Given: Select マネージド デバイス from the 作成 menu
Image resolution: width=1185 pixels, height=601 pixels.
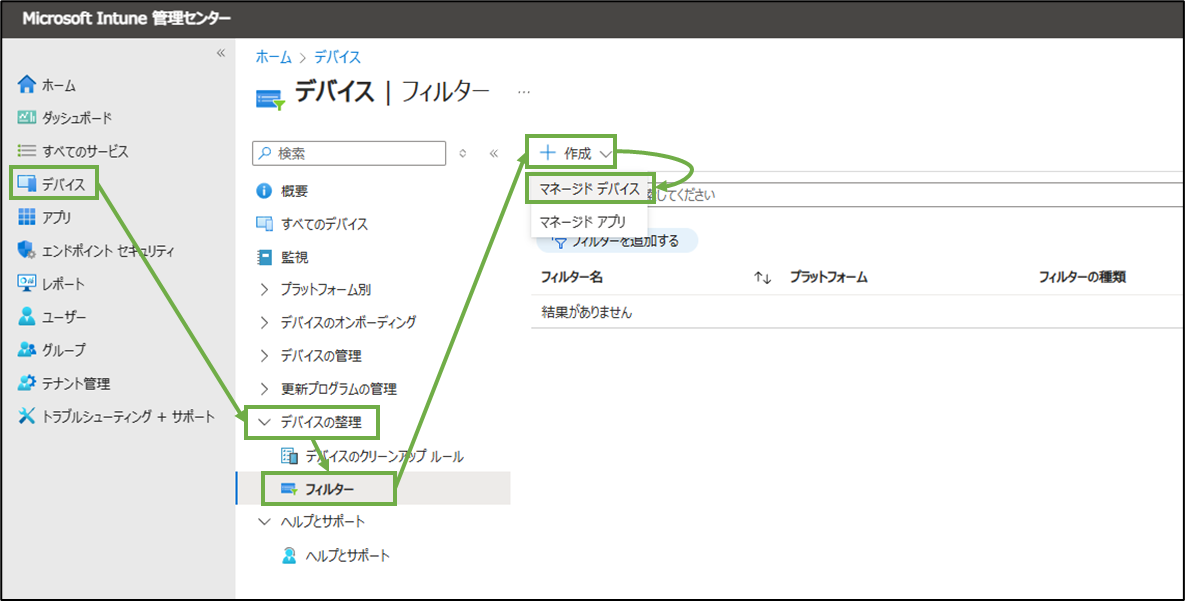Looking at the screenshot, I should [x=589, y=189].
